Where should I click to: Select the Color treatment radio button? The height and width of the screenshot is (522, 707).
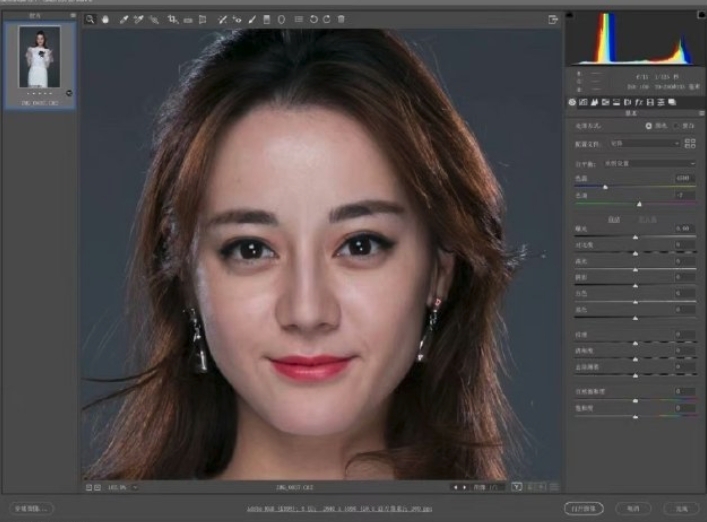[648, 126]
